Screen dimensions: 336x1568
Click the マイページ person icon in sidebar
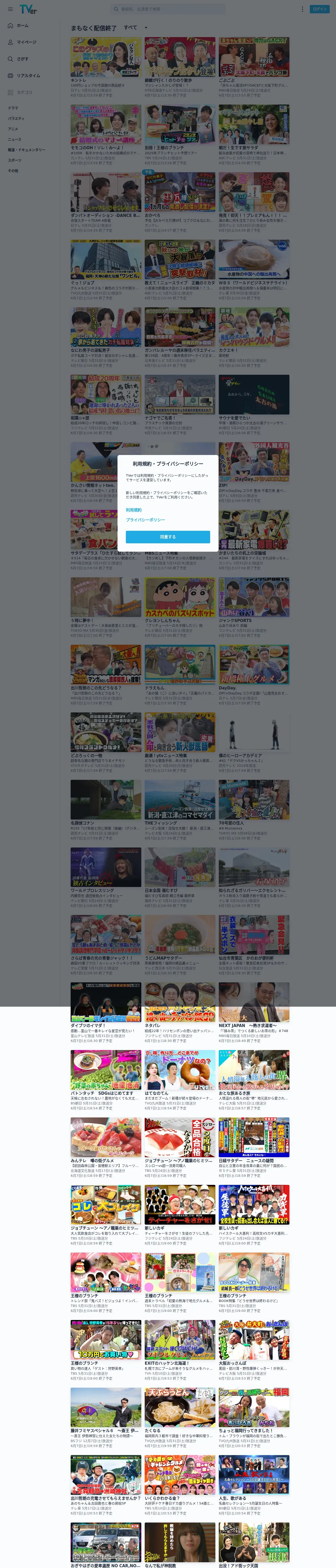point(10,42)
